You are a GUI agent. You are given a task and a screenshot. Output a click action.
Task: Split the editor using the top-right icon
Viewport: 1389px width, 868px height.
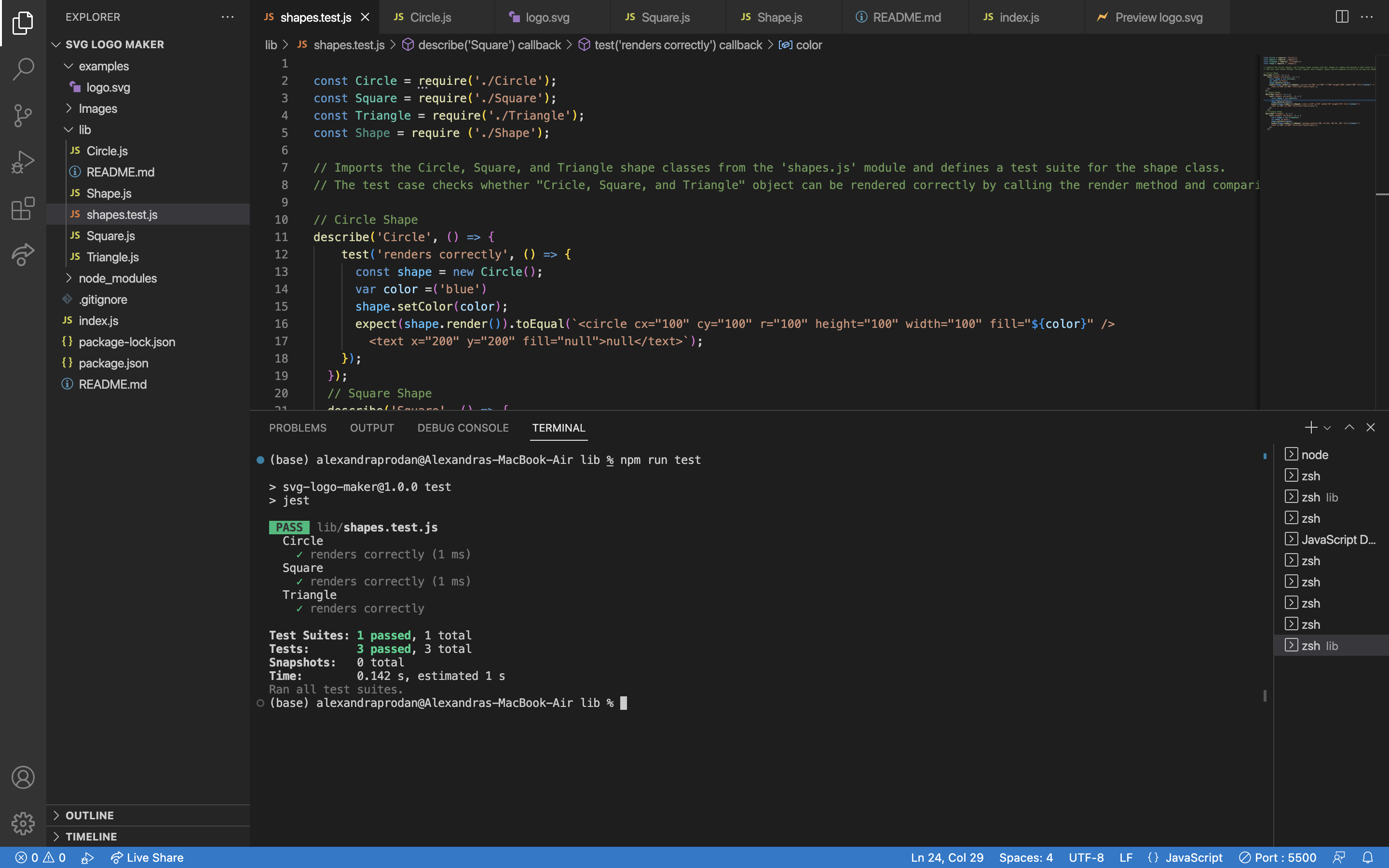1341,17
